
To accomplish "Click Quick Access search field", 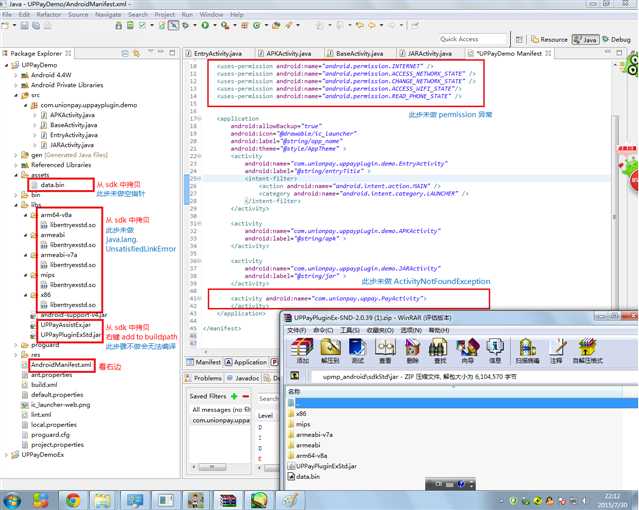I will pyautogui.click(x=472, y=39).
